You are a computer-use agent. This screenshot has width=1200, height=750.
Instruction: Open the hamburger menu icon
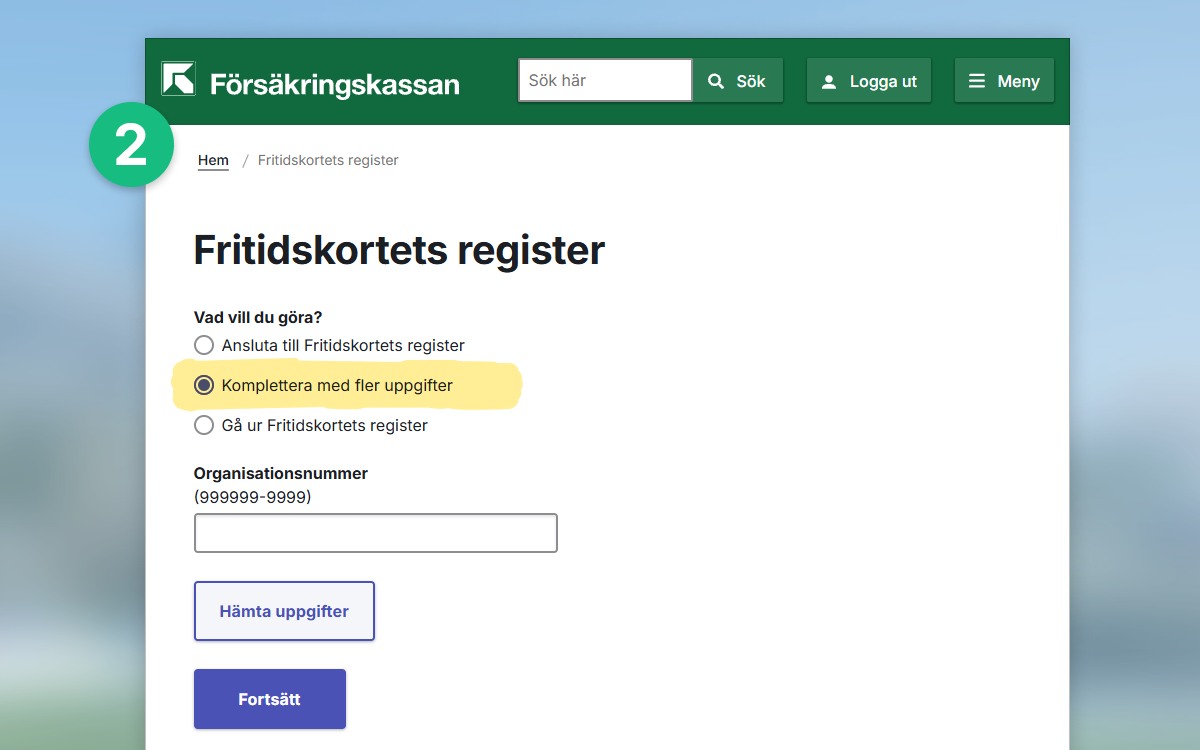click(977, 81)
